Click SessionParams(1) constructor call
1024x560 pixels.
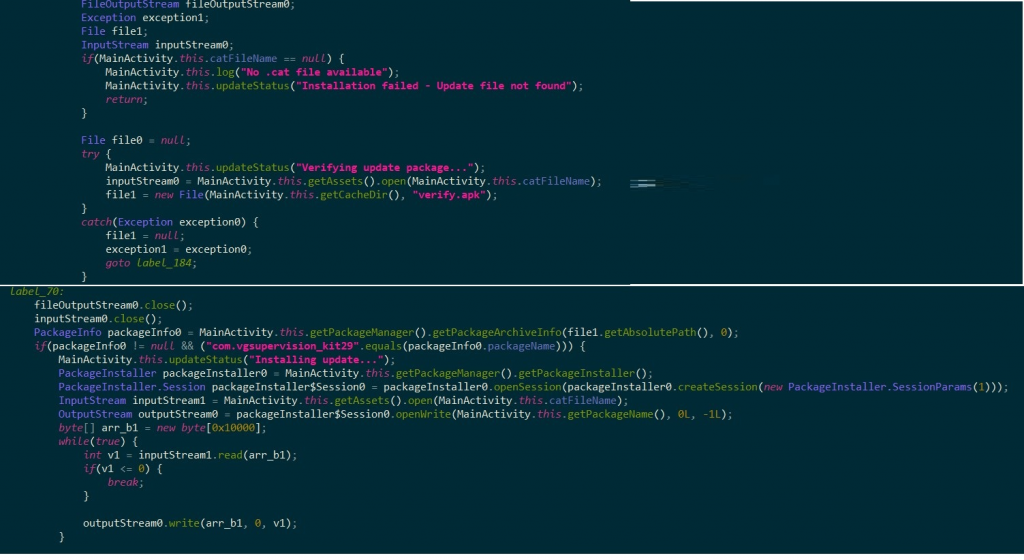(x=889, y=387)
